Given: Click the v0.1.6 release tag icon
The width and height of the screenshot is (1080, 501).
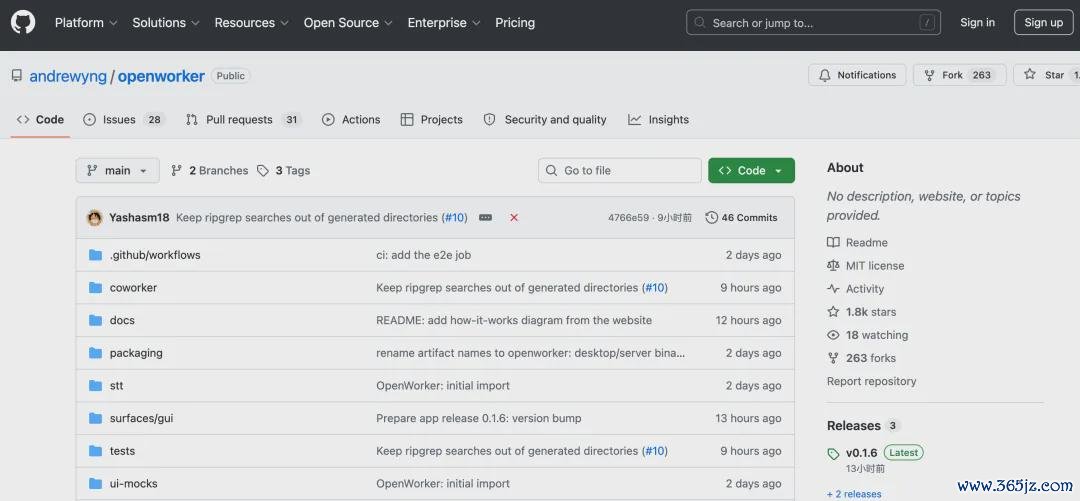Looking at the screenshot, I should click(833, 453).
